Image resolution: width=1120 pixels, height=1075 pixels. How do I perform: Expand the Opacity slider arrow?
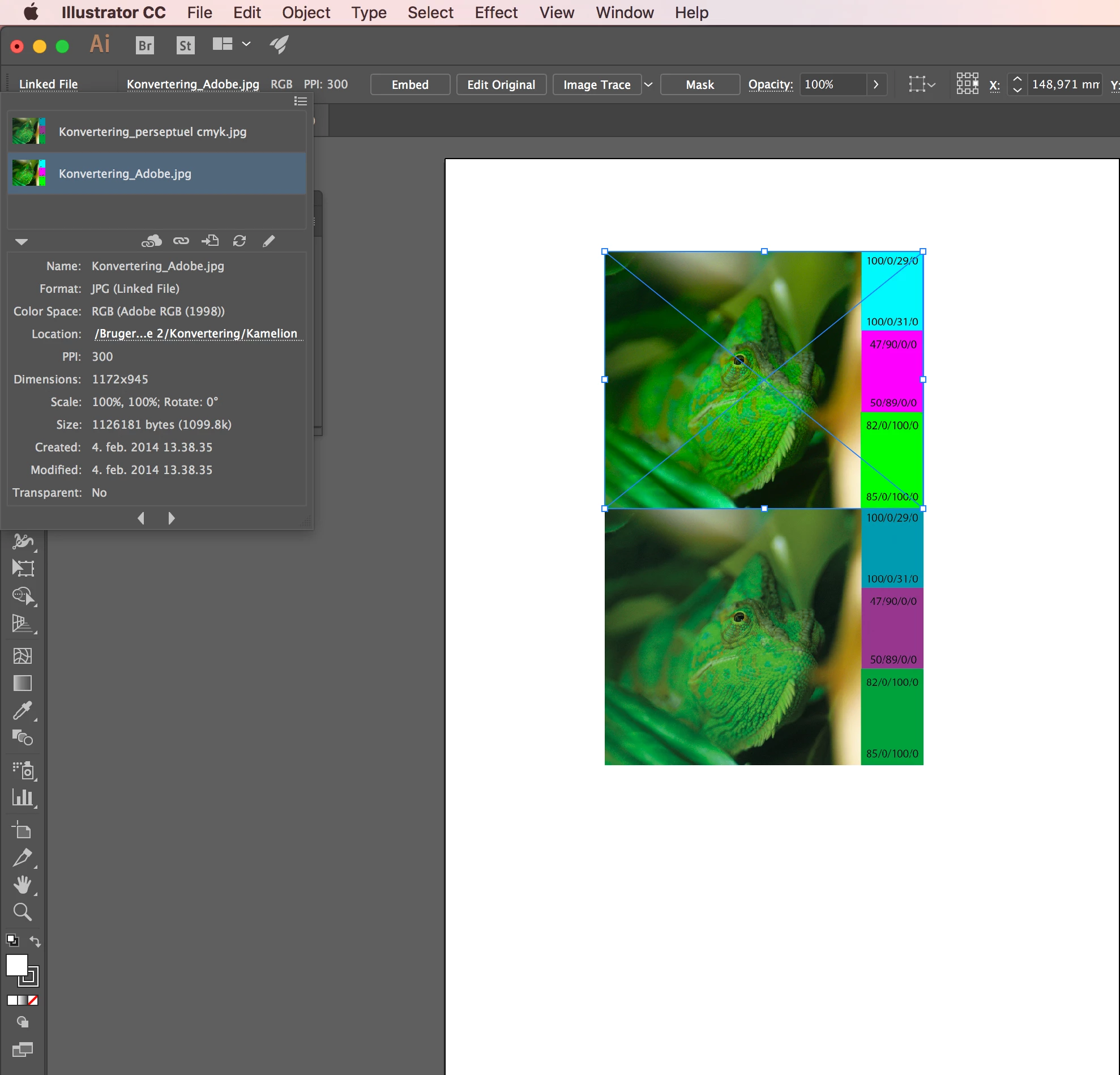(x=875, y=84)
